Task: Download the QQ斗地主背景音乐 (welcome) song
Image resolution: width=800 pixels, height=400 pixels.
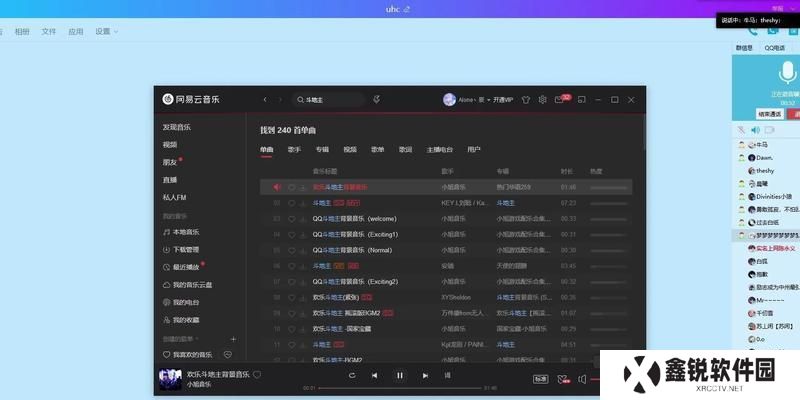Action: [x=303, y=219]
